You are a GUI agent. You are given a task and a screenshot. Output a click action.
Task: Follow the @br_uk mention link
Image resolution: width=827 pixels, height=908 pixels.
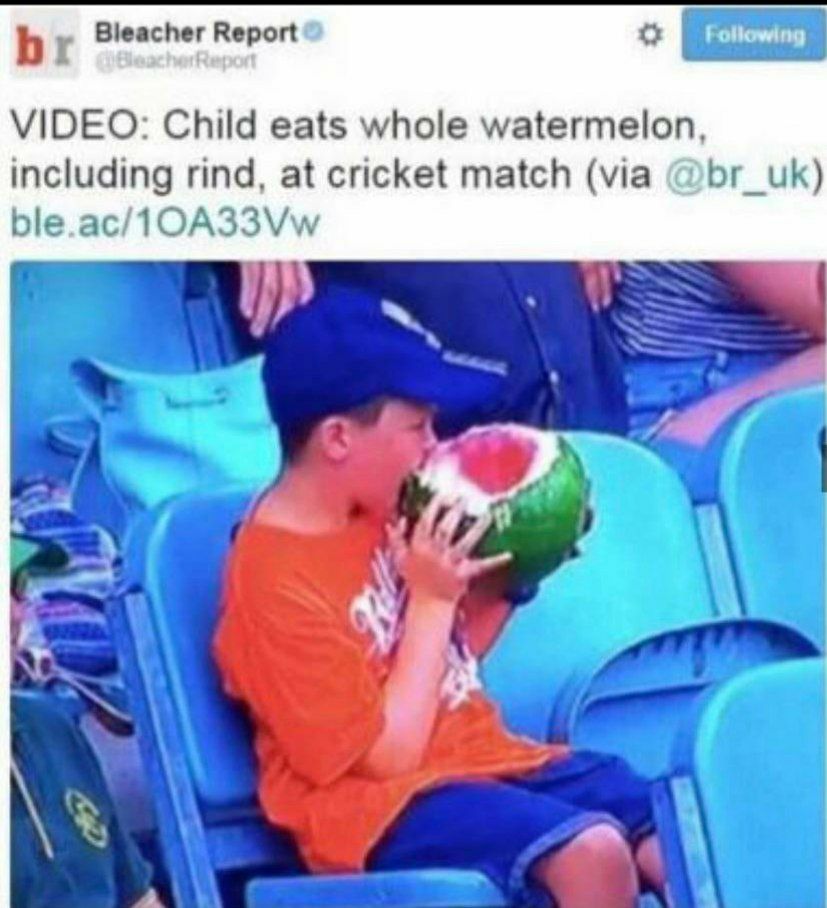coord(745,174)
